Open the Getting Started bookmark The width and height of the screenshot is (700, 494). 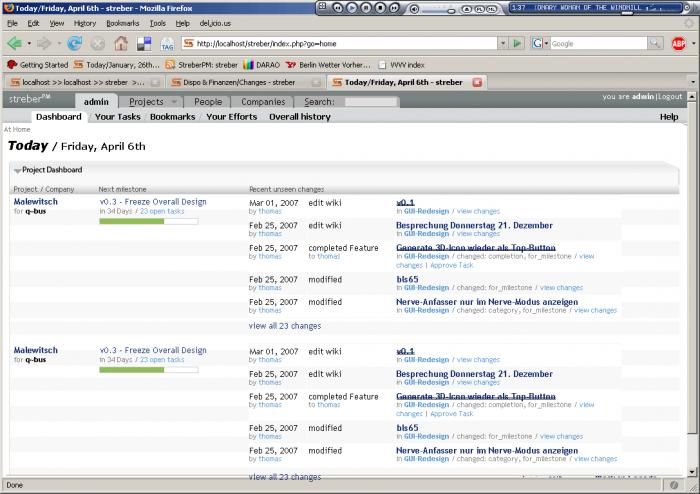38,65
